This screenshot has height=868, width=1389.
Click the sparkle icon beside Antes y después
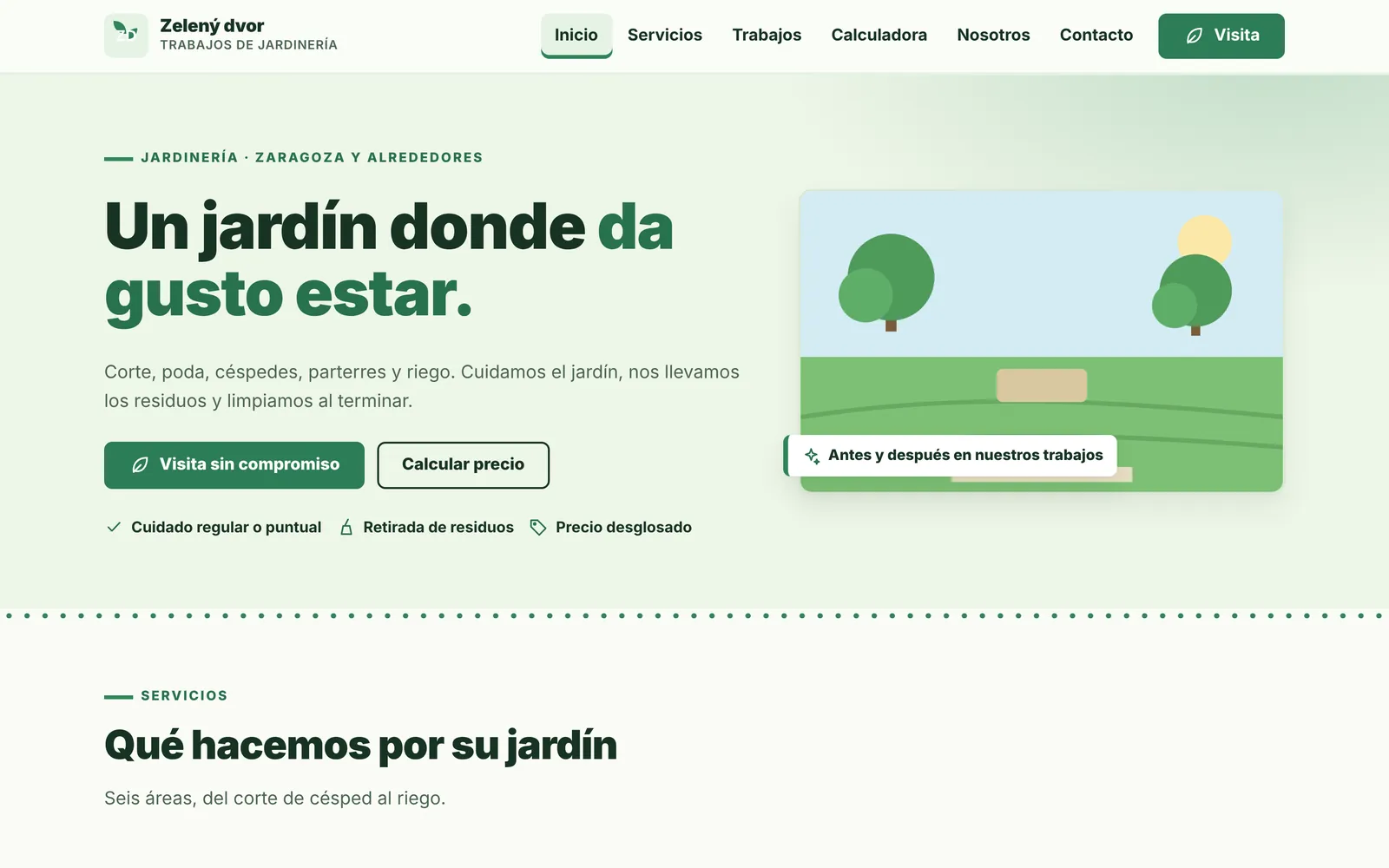coord(812,456)
